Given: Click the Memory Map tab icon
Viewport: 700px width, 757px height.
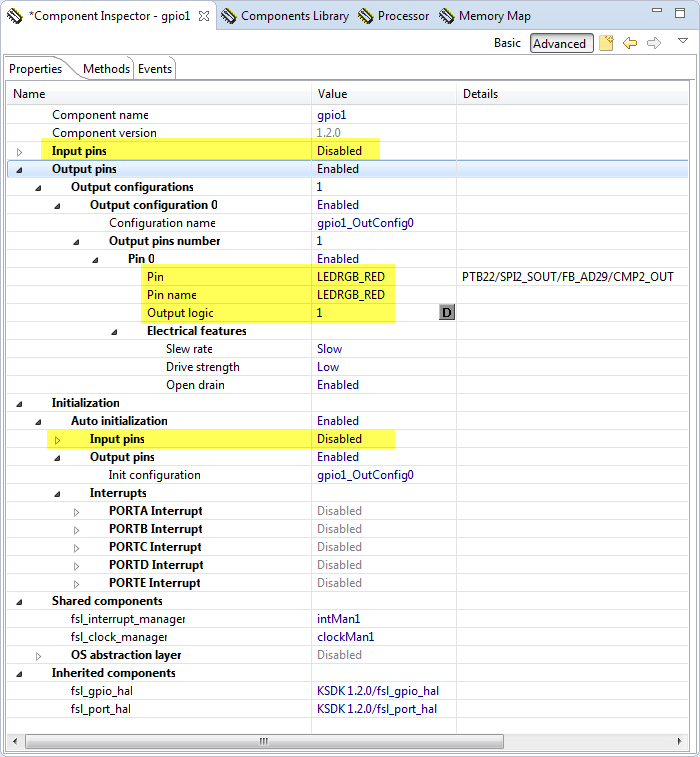Looking at the screenshot, I should click(447, 16).
